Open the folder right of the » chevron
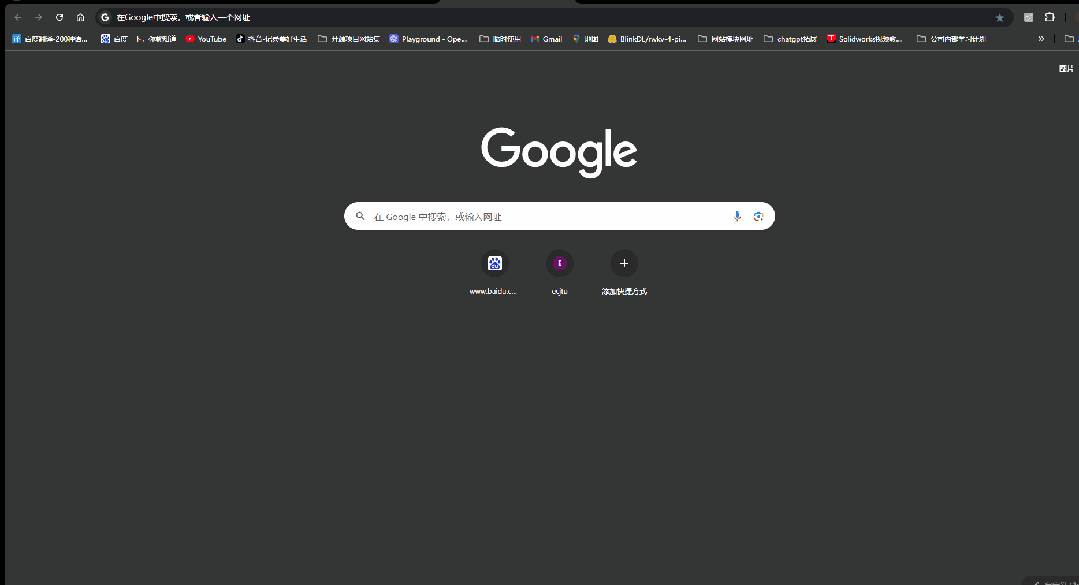Image resolution: width=1079 pixels, height=585 pixels. 1069,39
